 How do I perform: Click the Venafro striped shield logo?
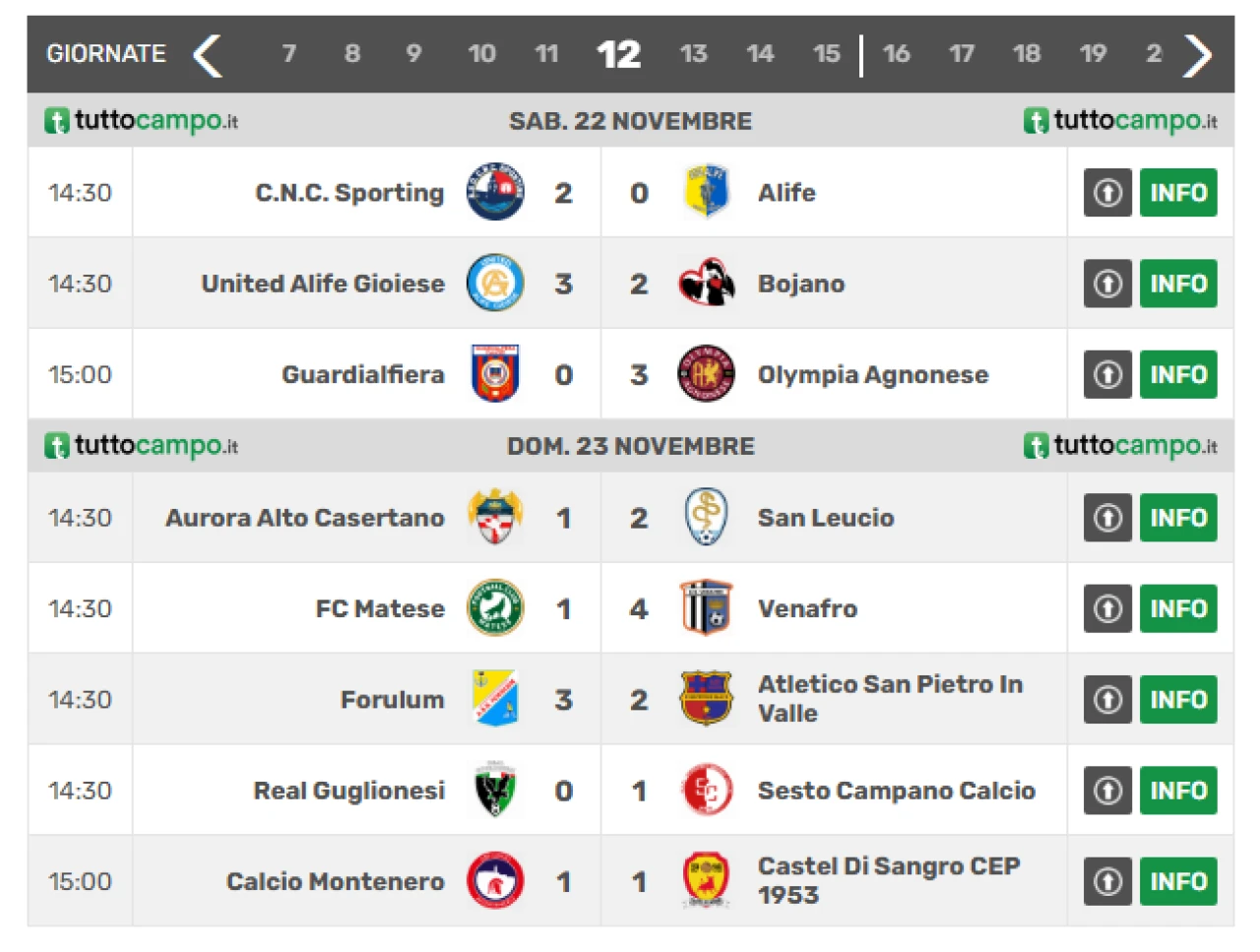point(706,608)
